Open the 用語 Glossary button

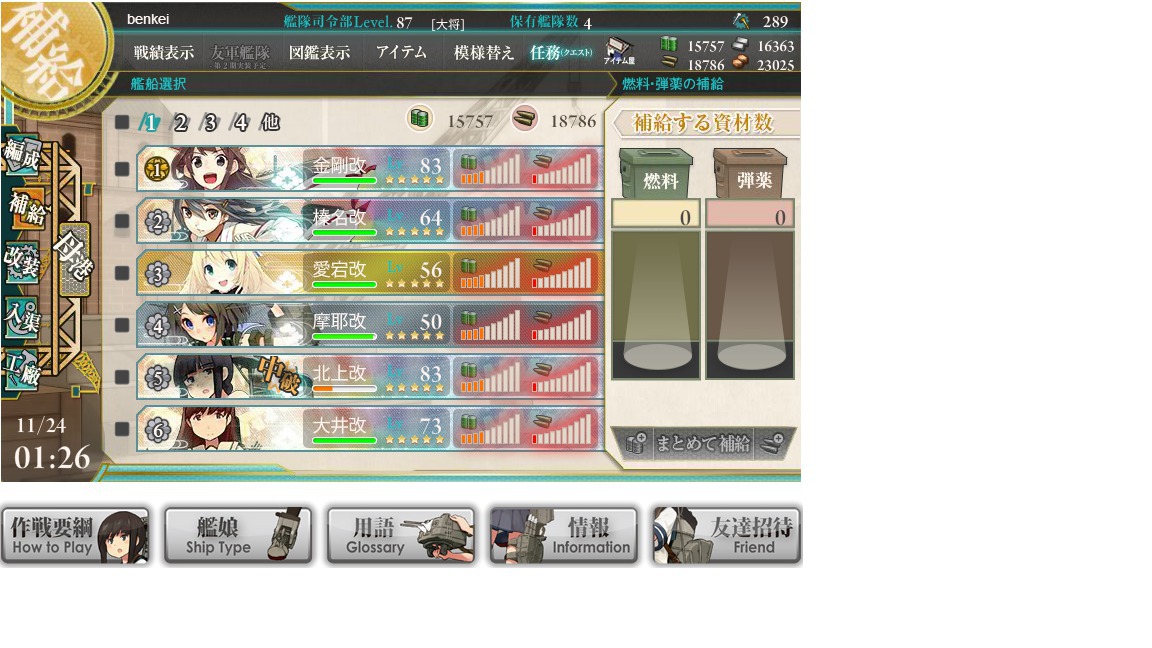401,536
